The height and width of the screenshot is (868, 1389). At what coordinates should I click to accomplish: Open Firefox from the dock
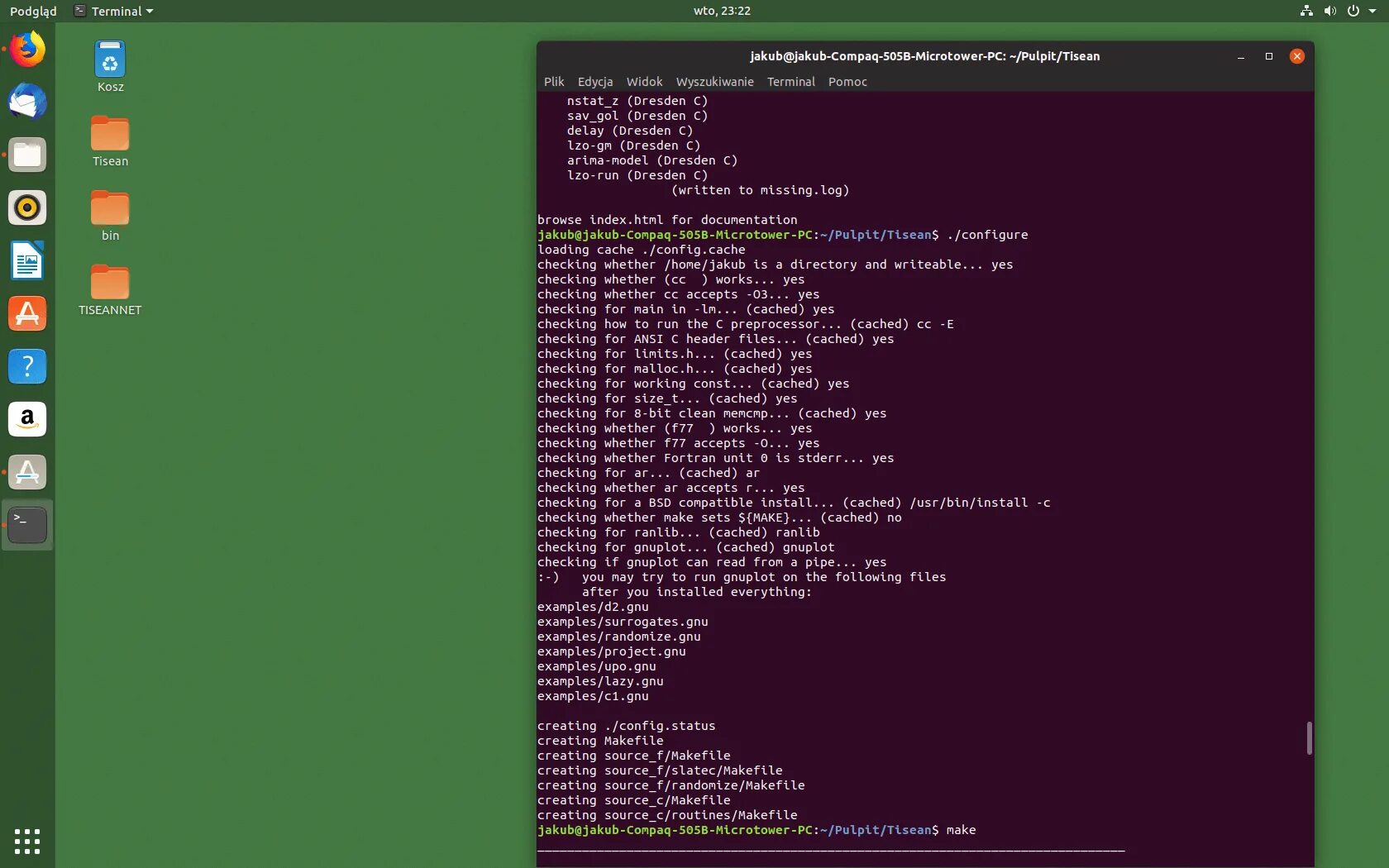[27, 49]
